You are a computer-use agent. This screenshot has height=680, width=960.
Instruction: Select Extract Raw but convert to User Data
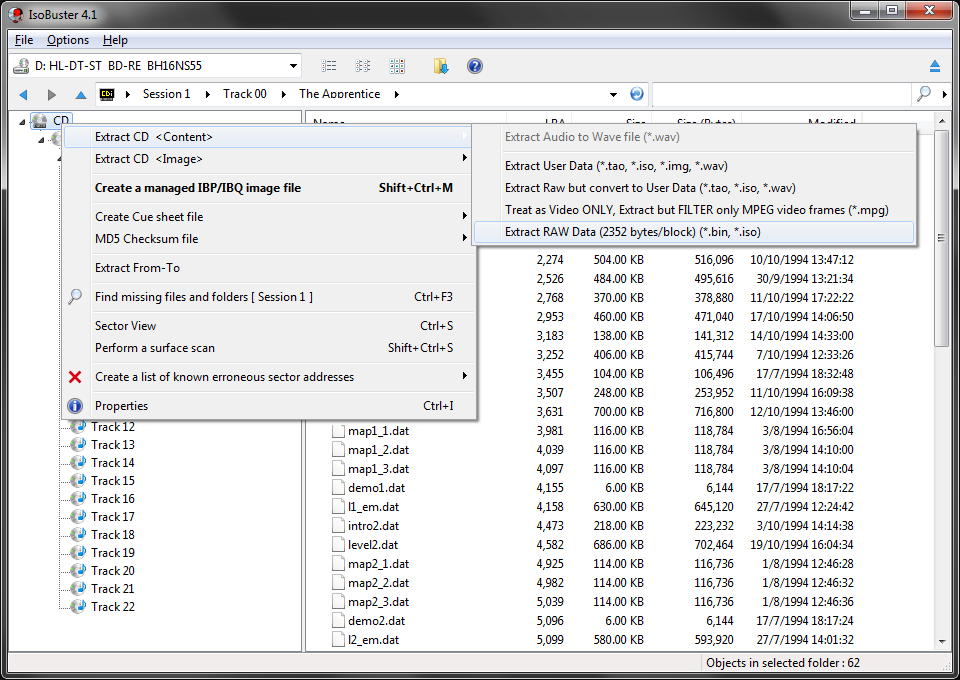click(x=694, y=188)
